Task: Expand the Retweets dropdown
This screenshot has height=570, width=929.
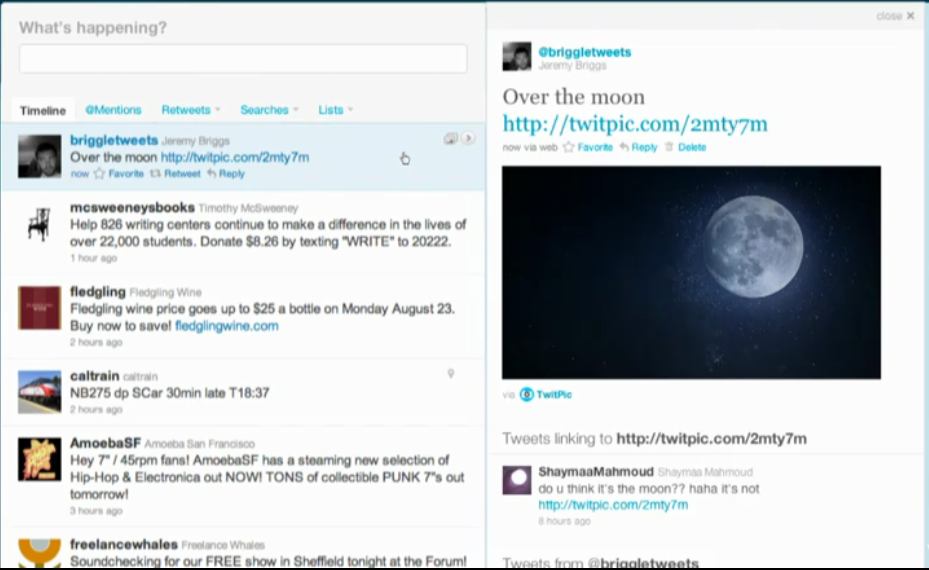Action: [191, 110]
